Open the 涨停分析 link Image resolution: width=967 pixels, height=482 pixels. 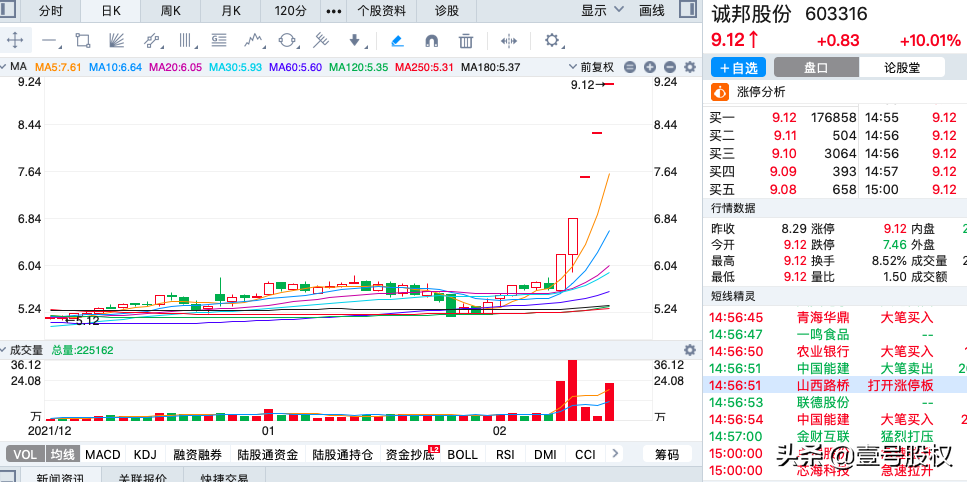click(x=762, y=92)
